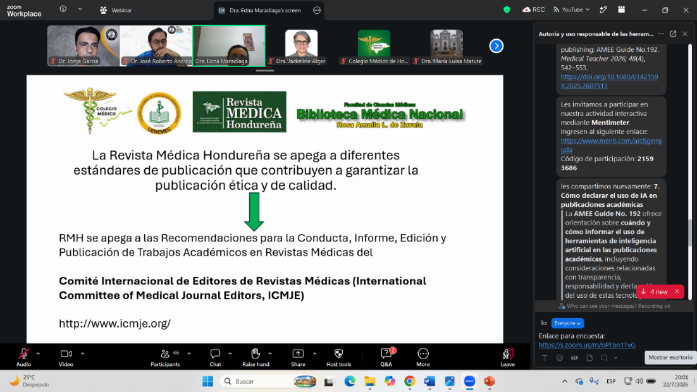Click the AI companion sparkle icon
Viewport: 697px width, 392px height.
coord(603,9)
